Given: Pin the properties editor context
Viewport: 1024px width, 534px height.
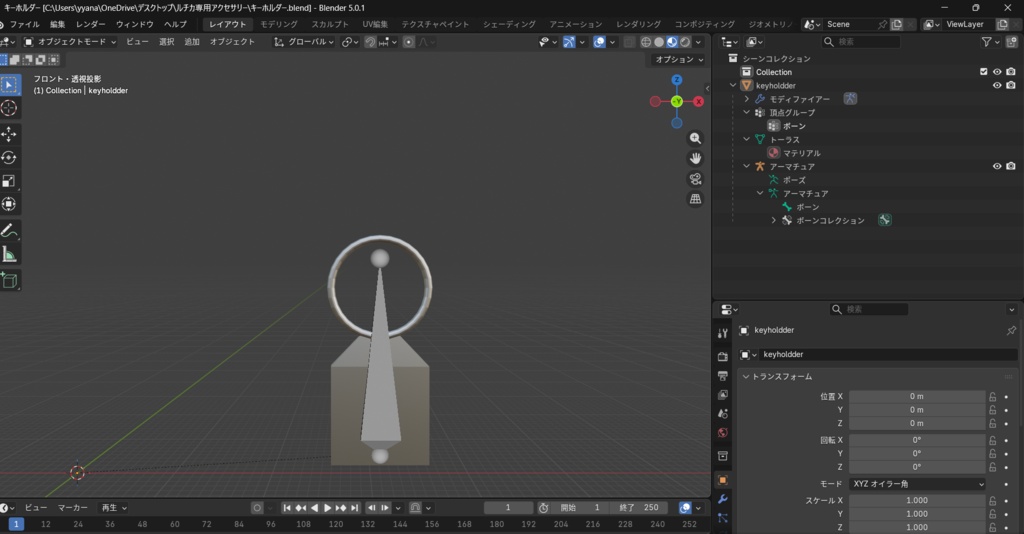Looking at the screenshot, I should (1011, 330).
